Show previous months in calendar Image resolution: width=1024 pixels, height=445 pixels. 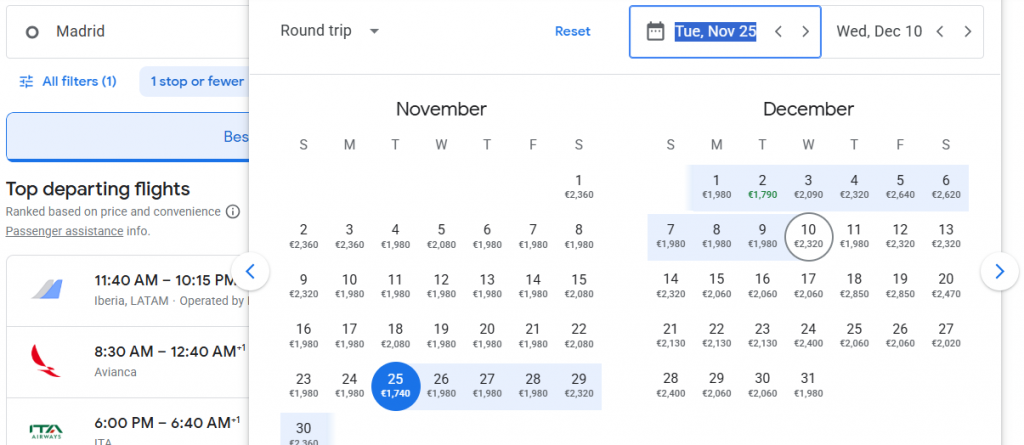251,271
